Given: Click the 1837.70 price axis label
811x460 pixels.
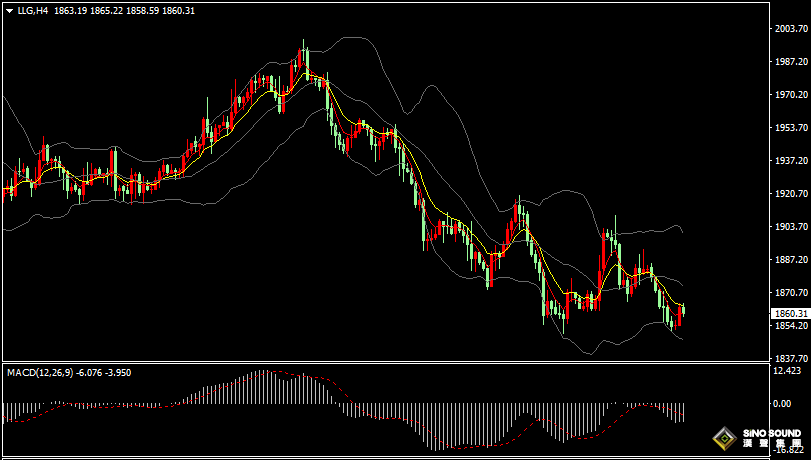Looking at the screenshot, I should tap(791, 358).
